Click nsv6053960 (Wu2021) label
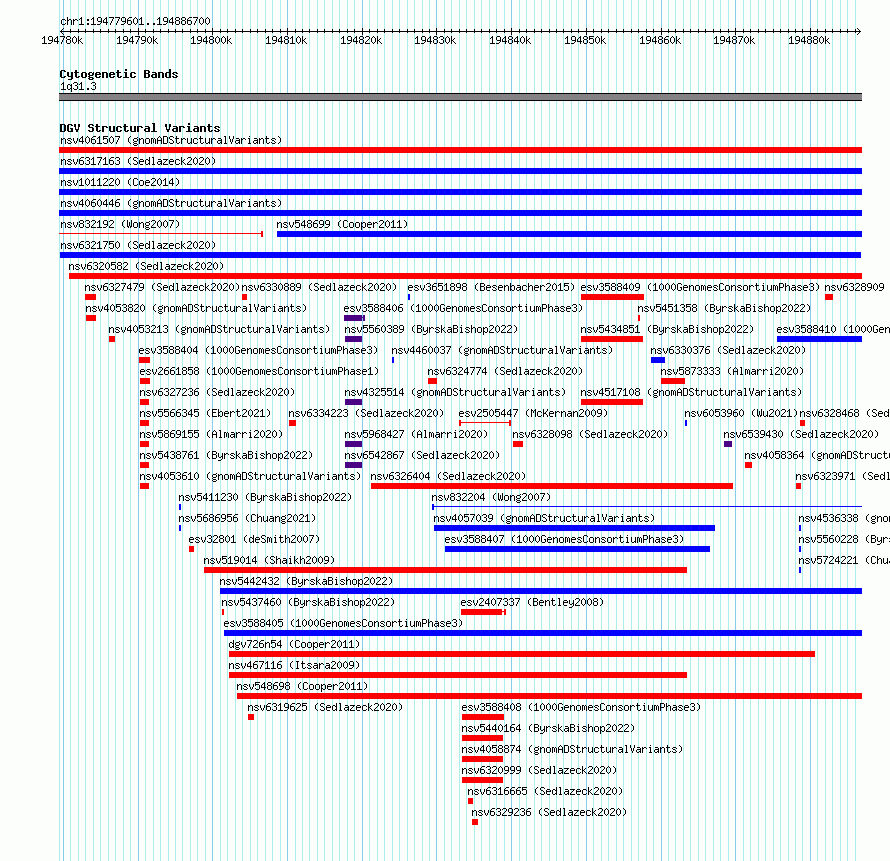This screenshot has width=890, height=861. [x=741, y=413]
